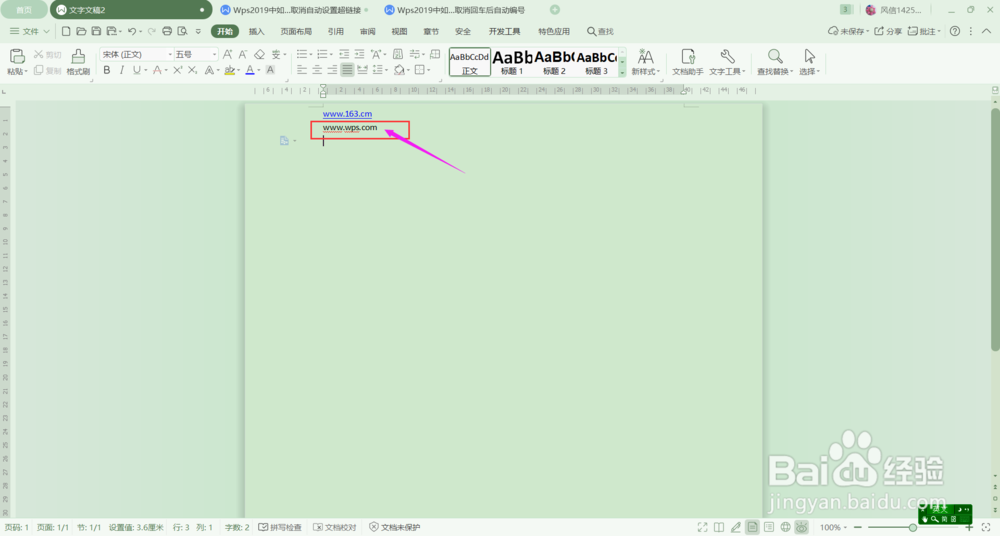This screenshot has height=536, width=1000.
Task: Expand the styles gallery arrow
Action: pos(622,73)
